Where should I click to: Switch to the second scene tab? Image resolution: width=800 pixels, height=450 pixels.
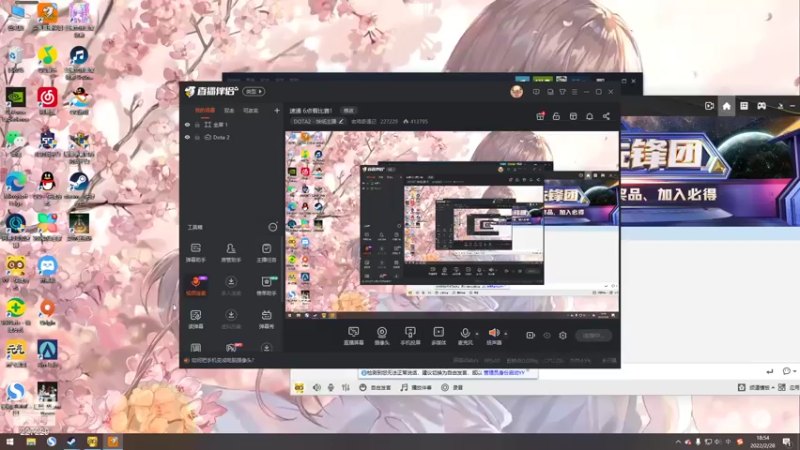pos(229,110)
